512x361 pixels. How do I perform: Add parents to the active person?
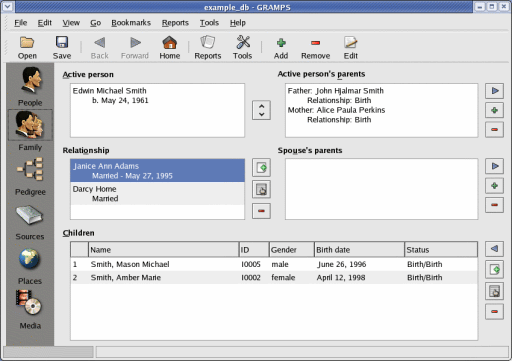(x=494, y=110)
